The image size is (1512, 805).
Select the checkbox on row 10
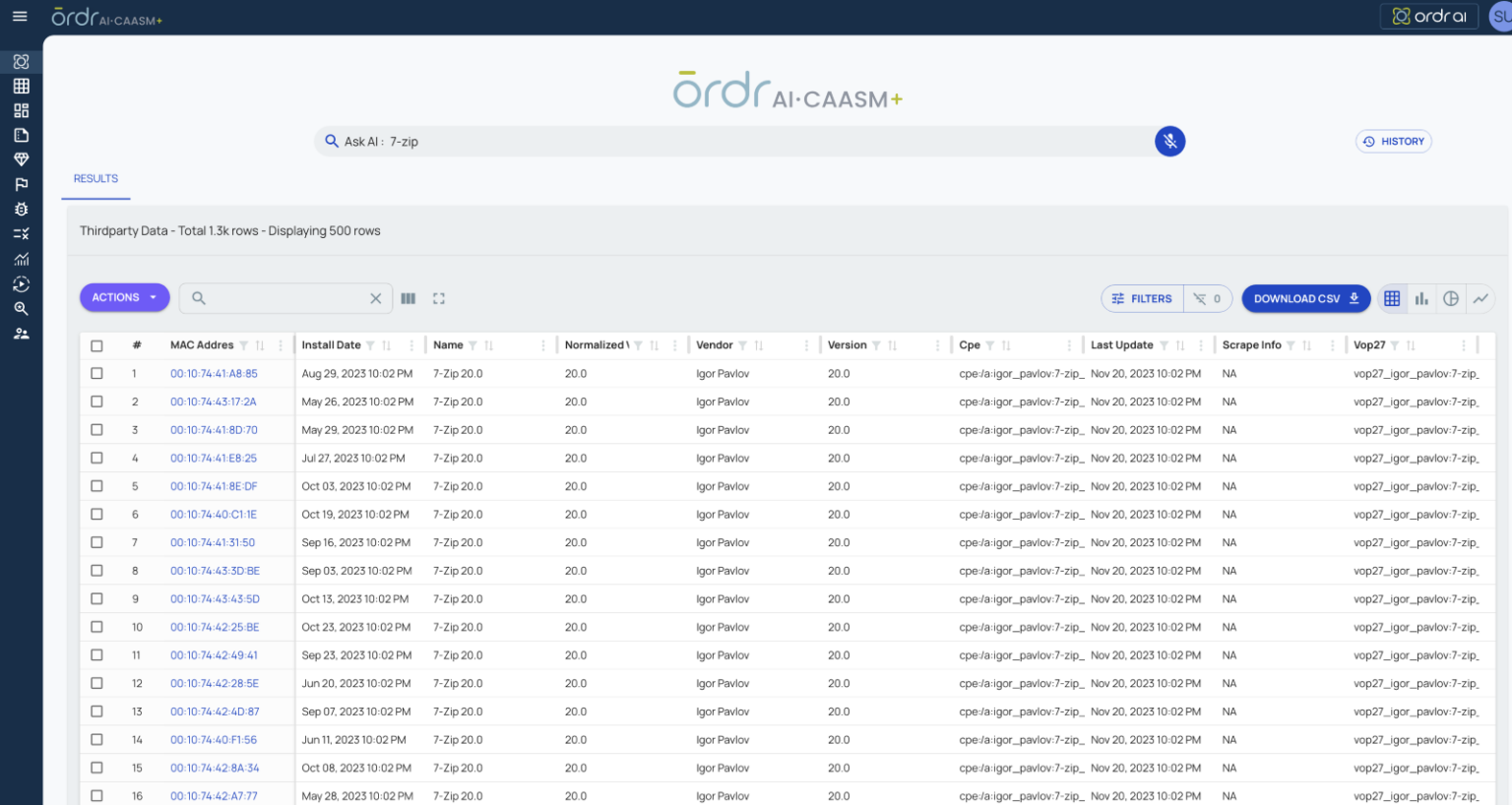click(95, 627)
